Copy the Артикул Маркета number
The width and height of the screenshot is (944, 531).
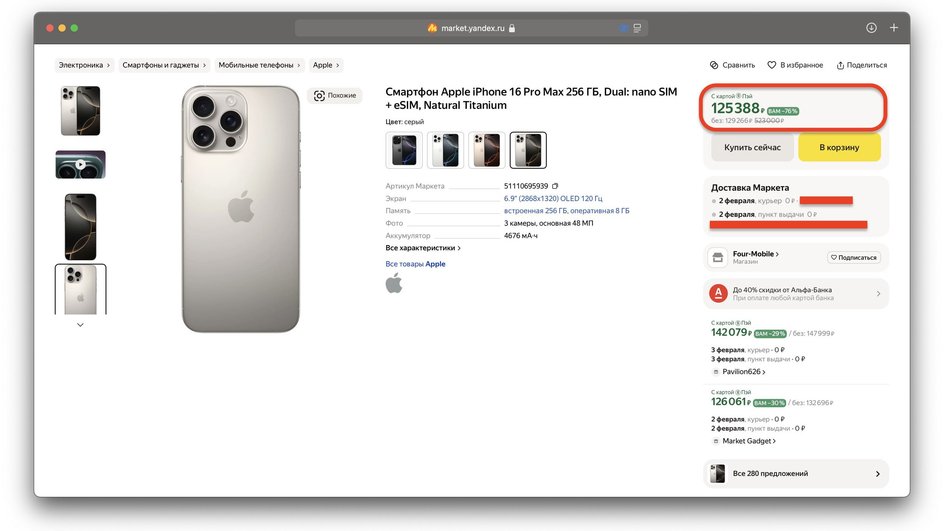[555, 186]
